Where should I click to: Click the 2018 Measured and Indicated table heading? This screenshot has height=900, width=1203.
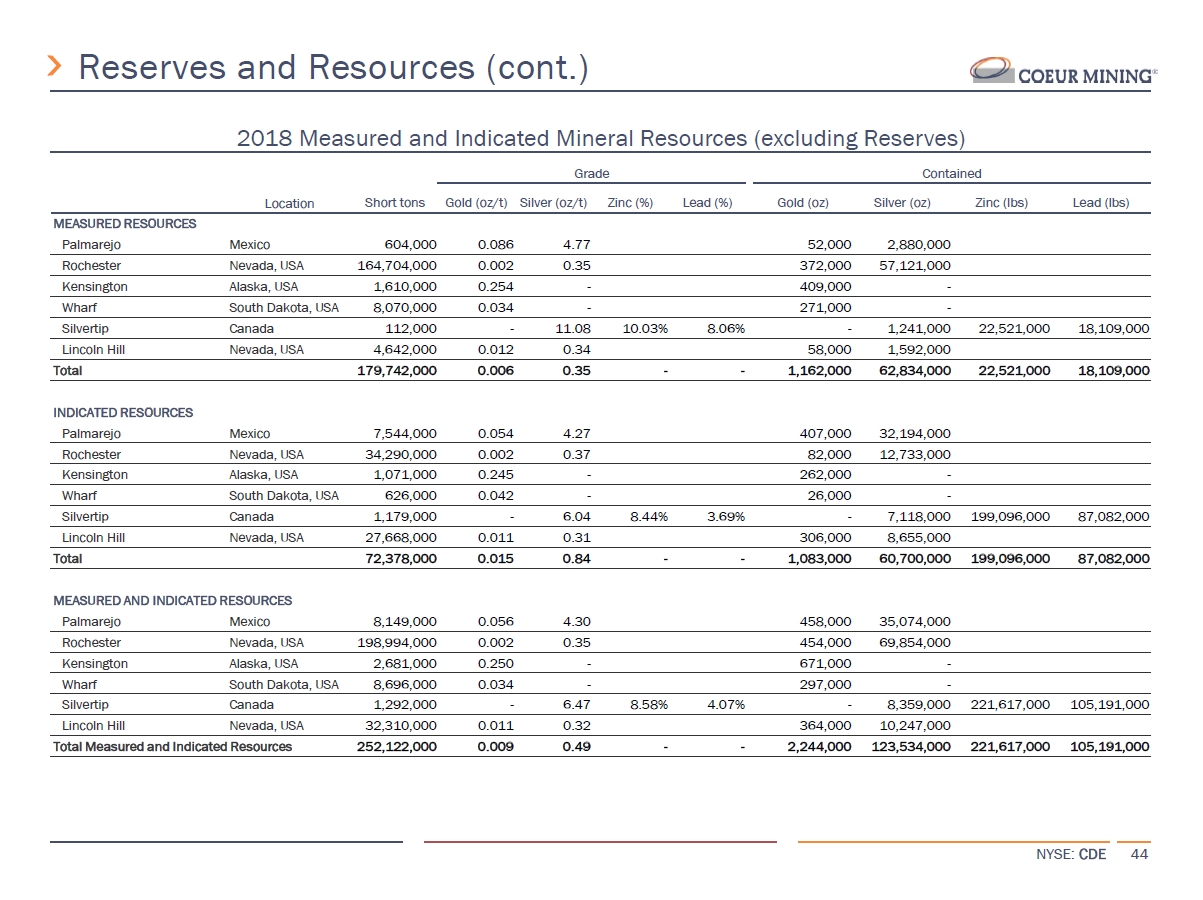(x=600, y=137)
